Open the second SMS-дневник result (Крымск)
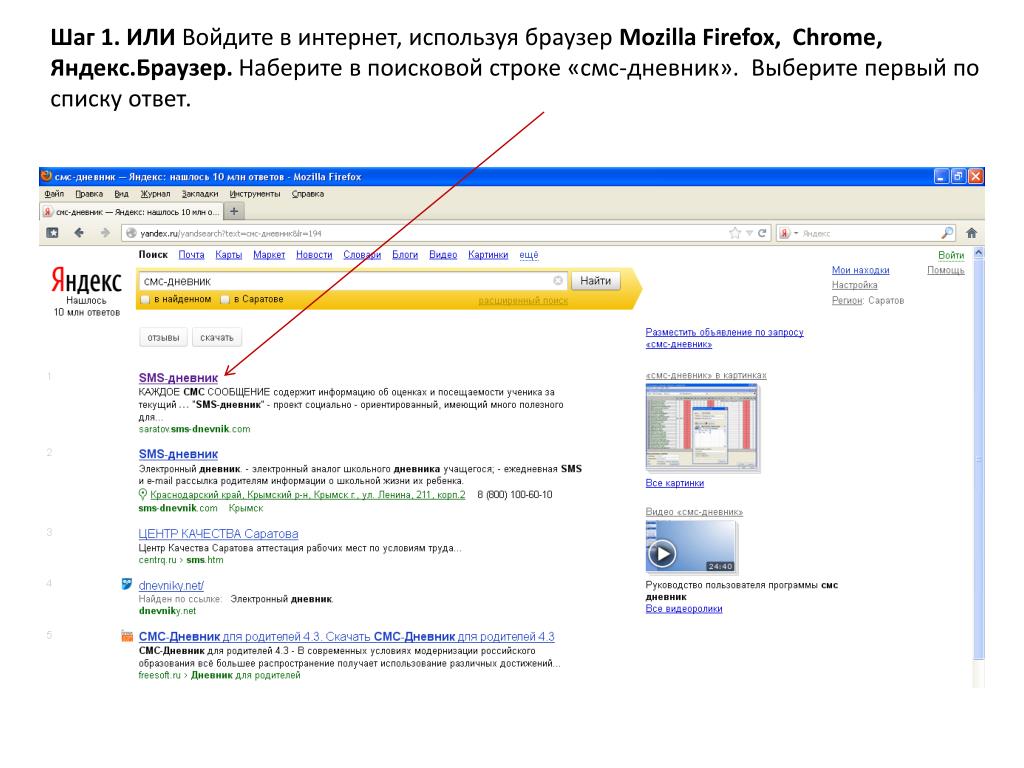This screenshot has height=768, width=1024. [178, 454]
